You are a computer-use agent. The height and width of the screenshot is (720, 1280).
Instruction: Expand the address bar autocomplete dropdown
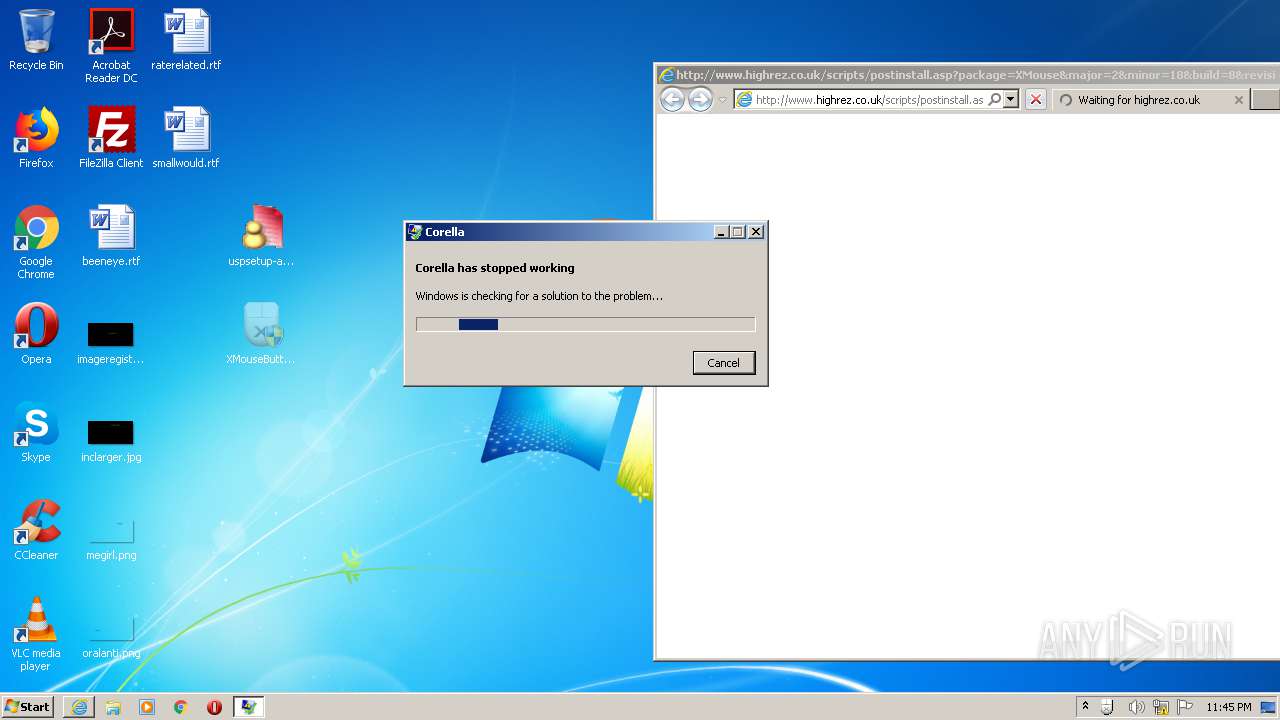pyautogui.click(x=1011, y=100)
